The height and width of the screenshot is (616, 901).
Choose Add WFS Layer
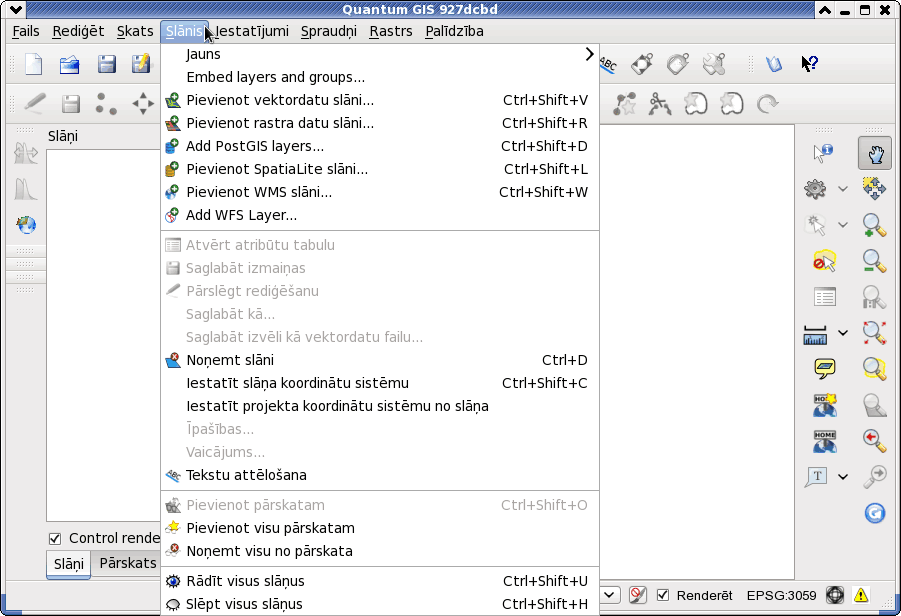click(x=380, y=215)
